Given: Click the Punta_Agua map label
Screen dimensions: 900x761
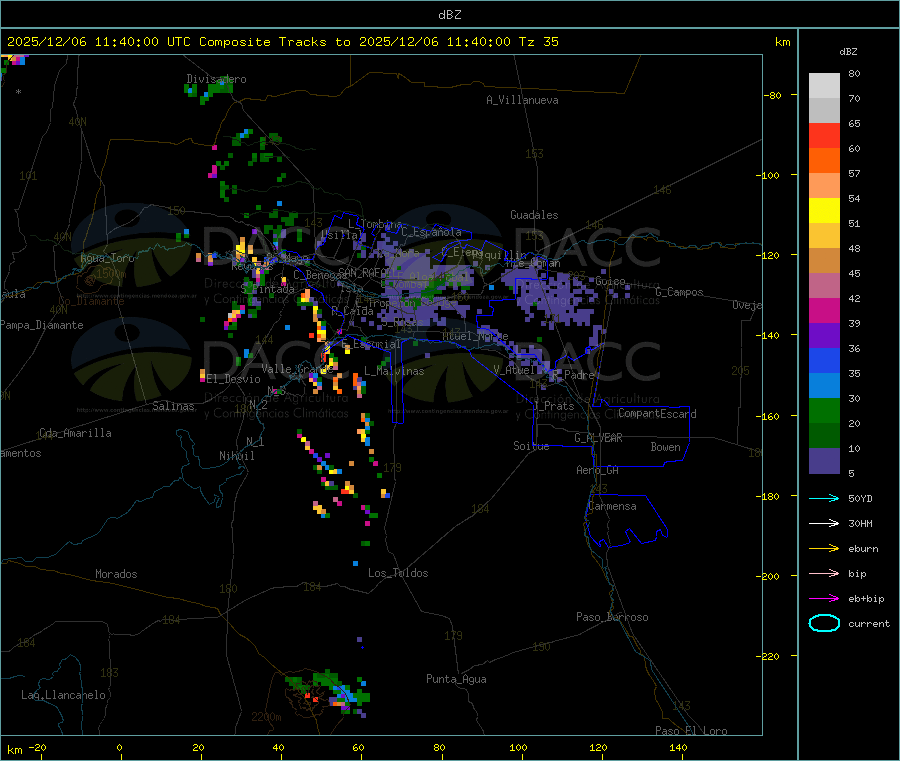Looking at the screenshot, I should tap(456, 680).
